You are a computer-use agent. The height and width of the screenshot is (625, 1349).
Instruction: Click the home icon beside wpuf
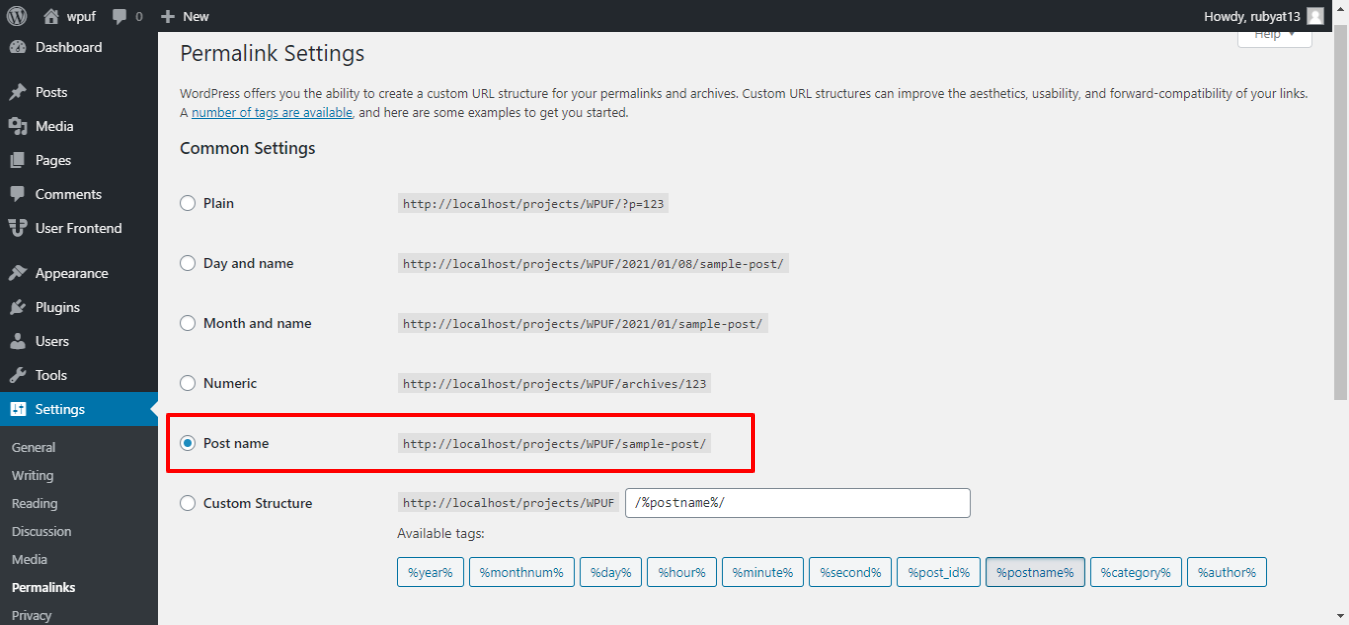[x=51, y=16]
